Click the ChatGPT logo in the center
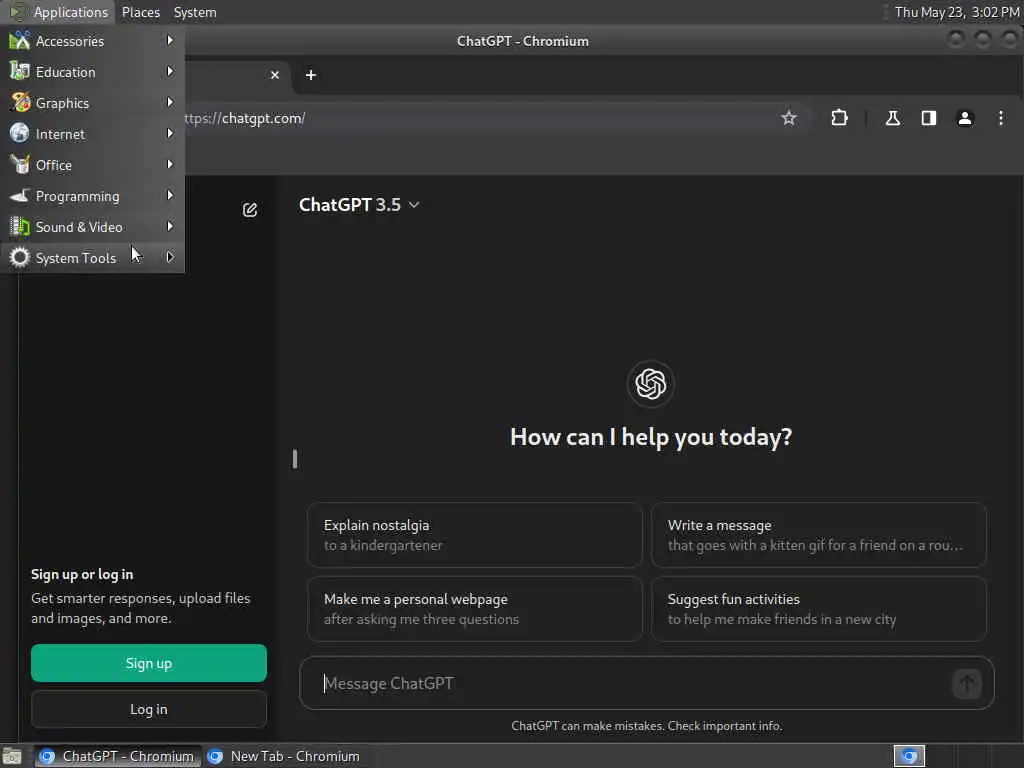The height and width of the screenshot is (768, 1024). [x=650, y=383]
